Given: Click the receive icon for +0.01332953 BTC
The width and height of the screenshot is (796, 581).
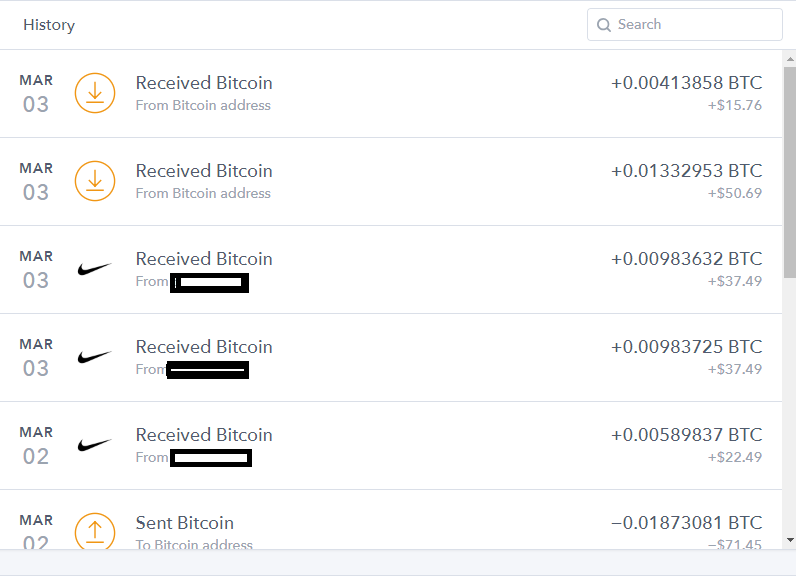Looking at the screenshot, I should pos(95,181).
